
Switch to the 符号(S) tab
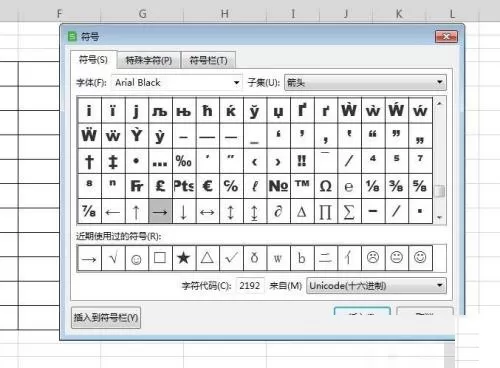[x=94, y=60]
